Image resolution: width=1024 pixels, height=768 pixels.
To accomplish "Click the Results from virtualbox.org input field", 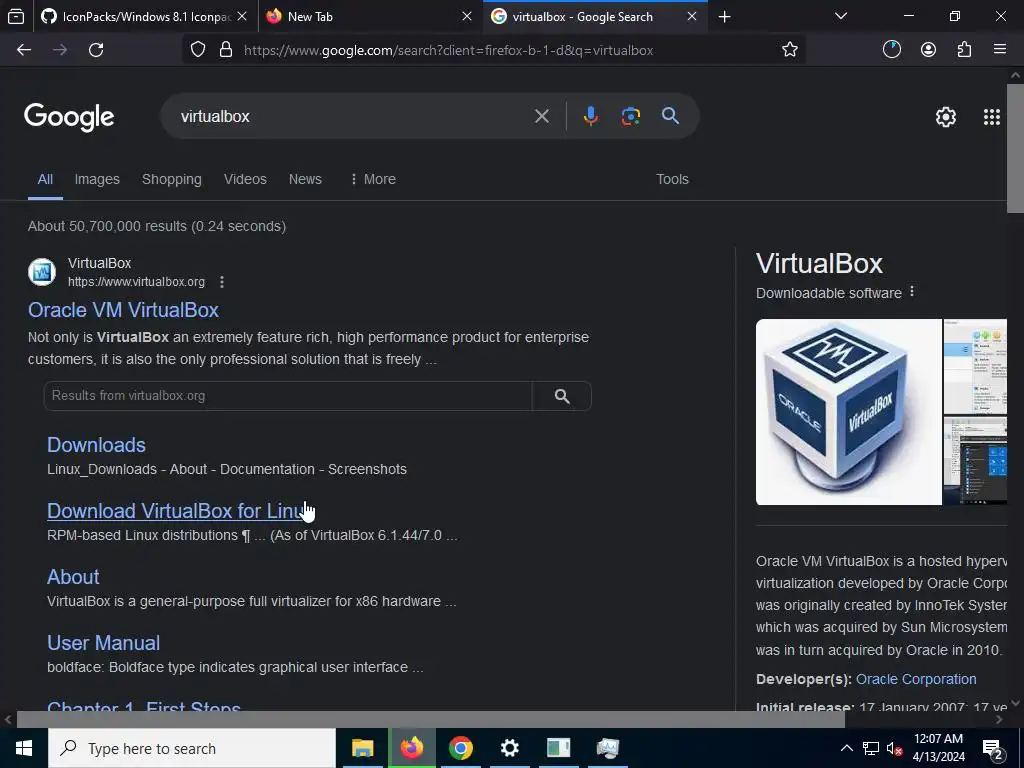I will click(x=288, y=396).
